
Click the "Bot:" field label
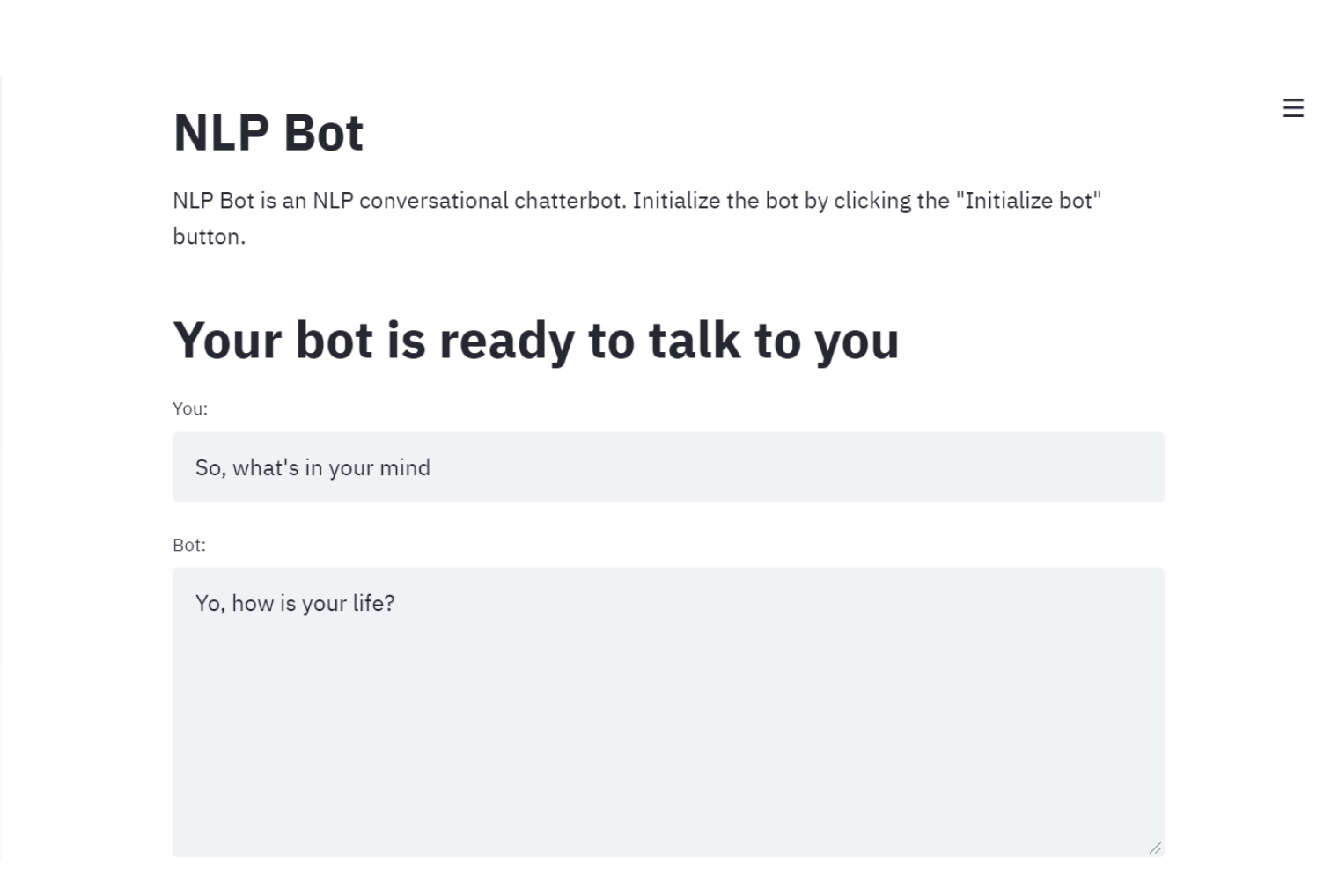189,545
